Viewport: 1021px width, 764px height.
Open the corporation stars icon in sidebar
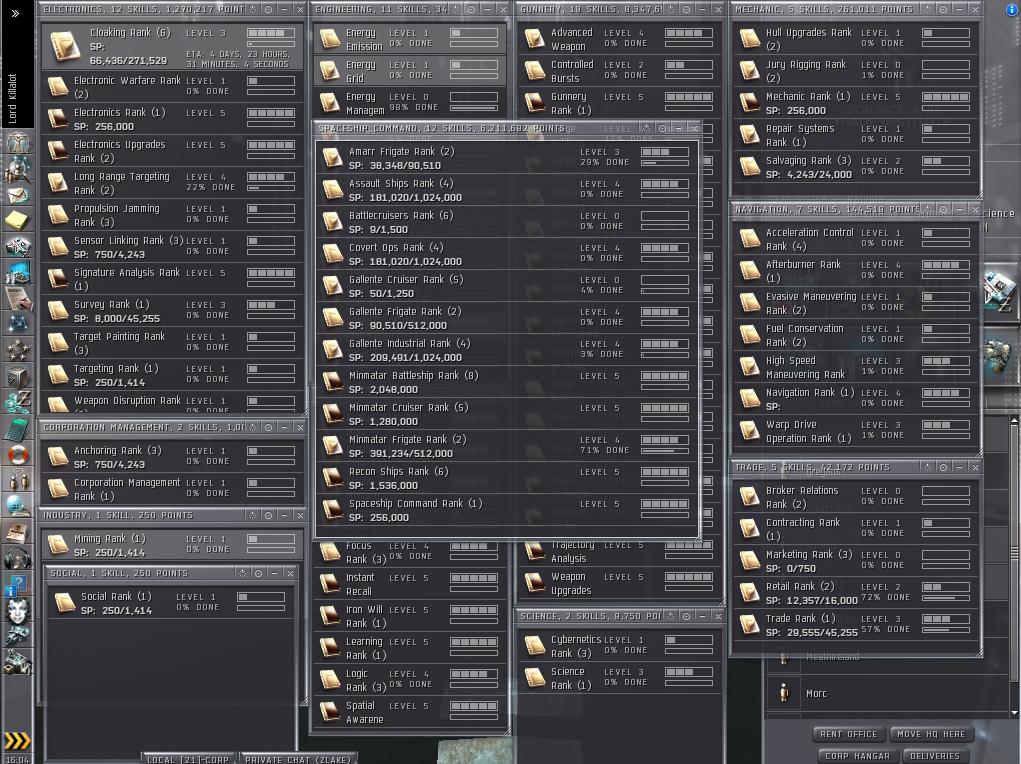[18, 350]
